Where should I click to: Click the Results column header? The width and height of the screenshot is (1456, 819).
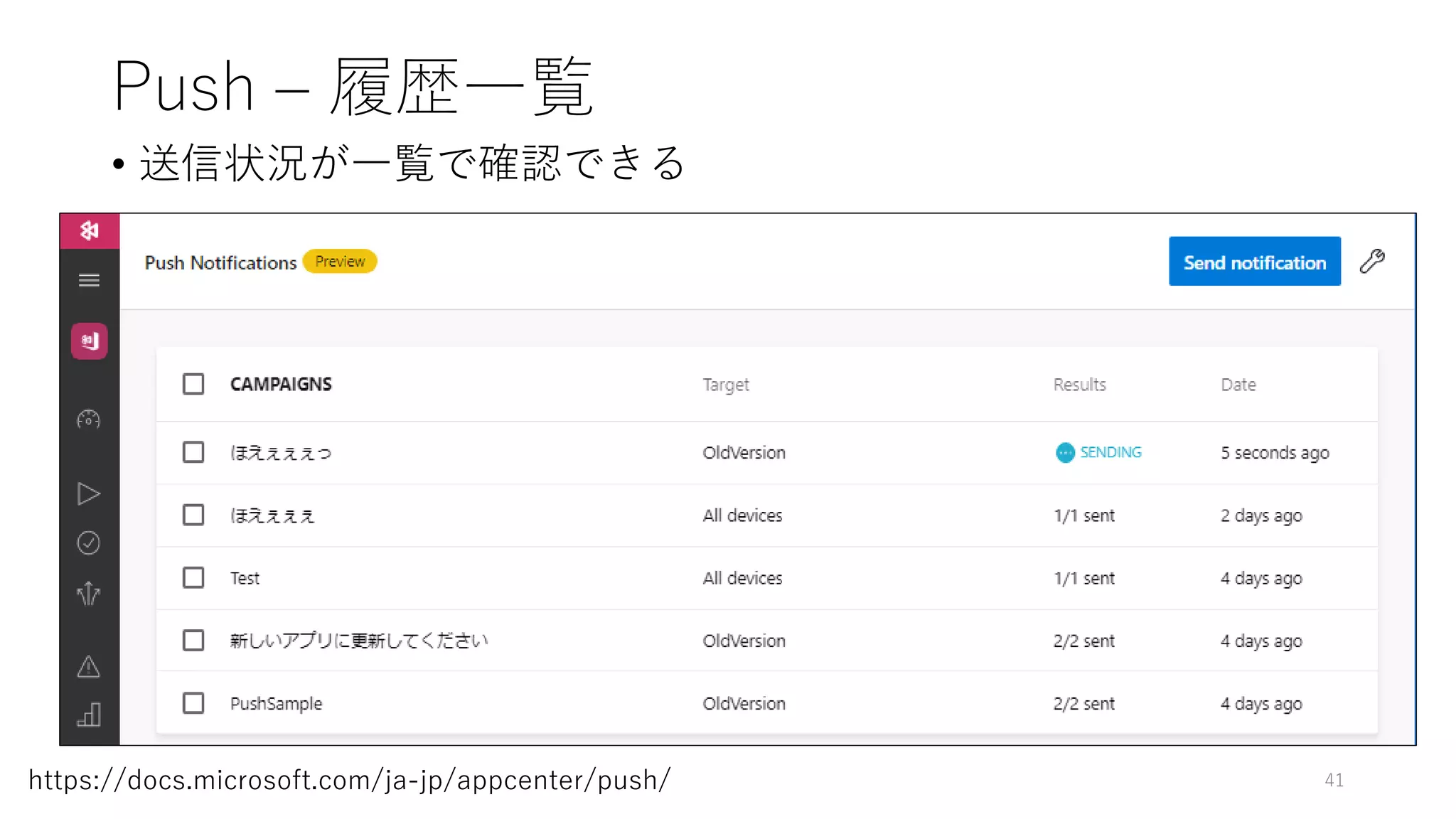tap(1079, 385)
